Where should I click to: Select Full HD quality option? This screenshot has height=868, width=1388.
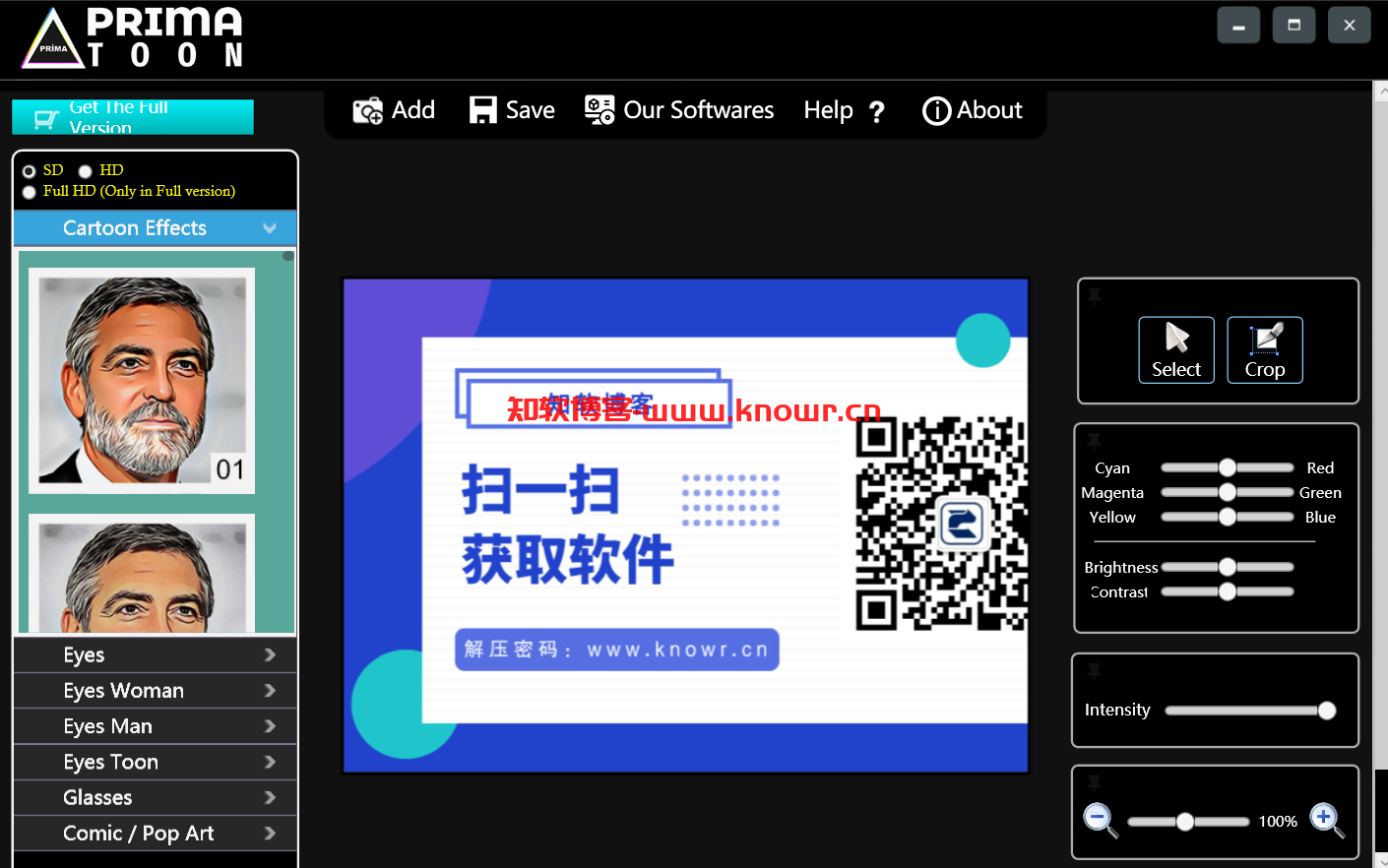(30, 192)
